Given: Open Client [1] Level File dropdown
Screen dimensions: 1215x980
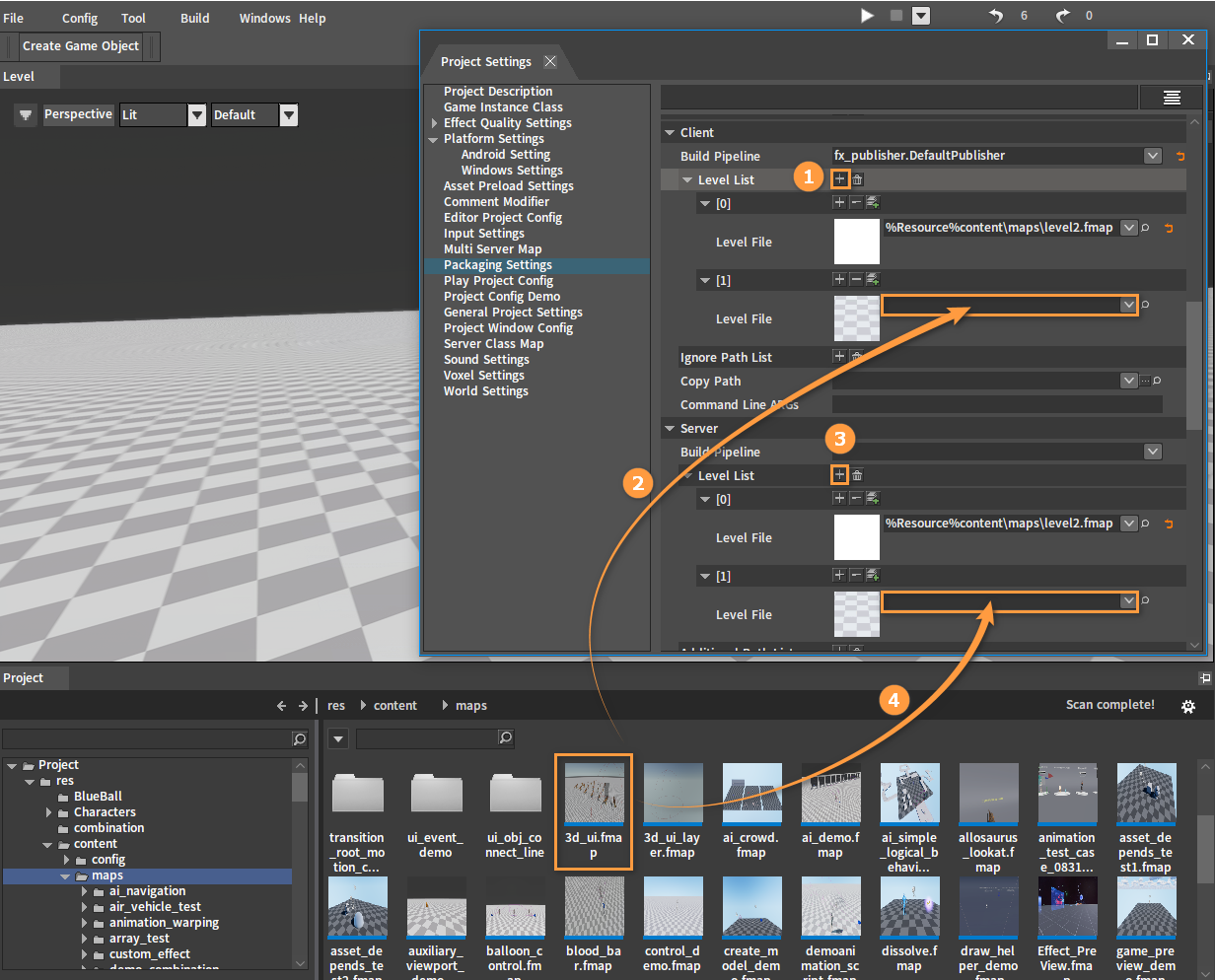Looking at the screenshot, I should click(1129, 306).
